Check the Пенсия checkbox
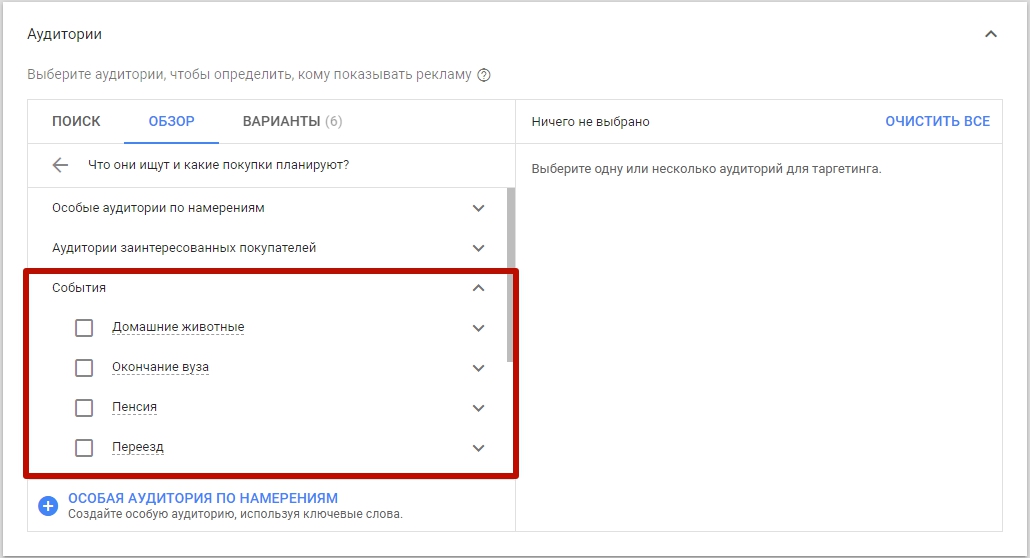The image size is (1030, 558). (84, 408)
